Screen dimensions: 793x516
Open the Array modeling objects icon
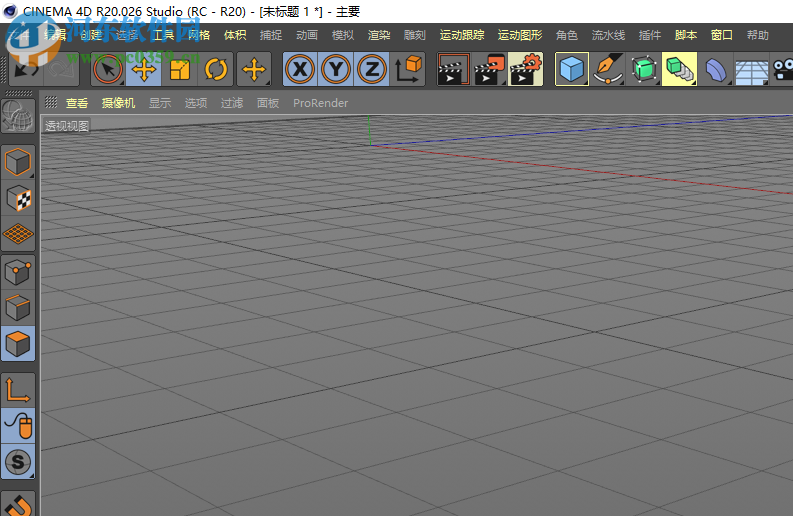pos(680,69)
